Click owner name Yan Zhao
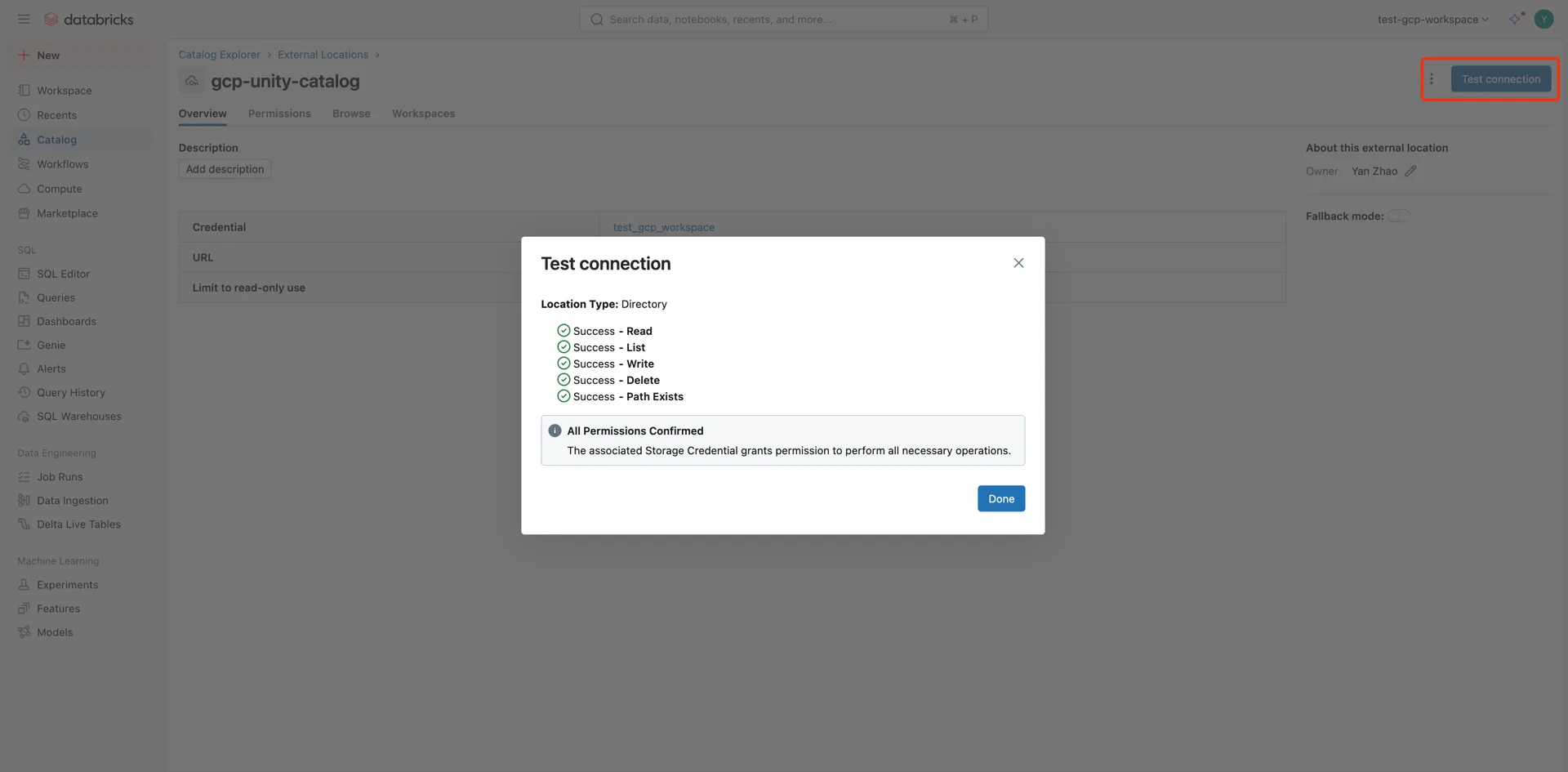The height and width of the screenshot is (772, 1568). coord(1374,171)
